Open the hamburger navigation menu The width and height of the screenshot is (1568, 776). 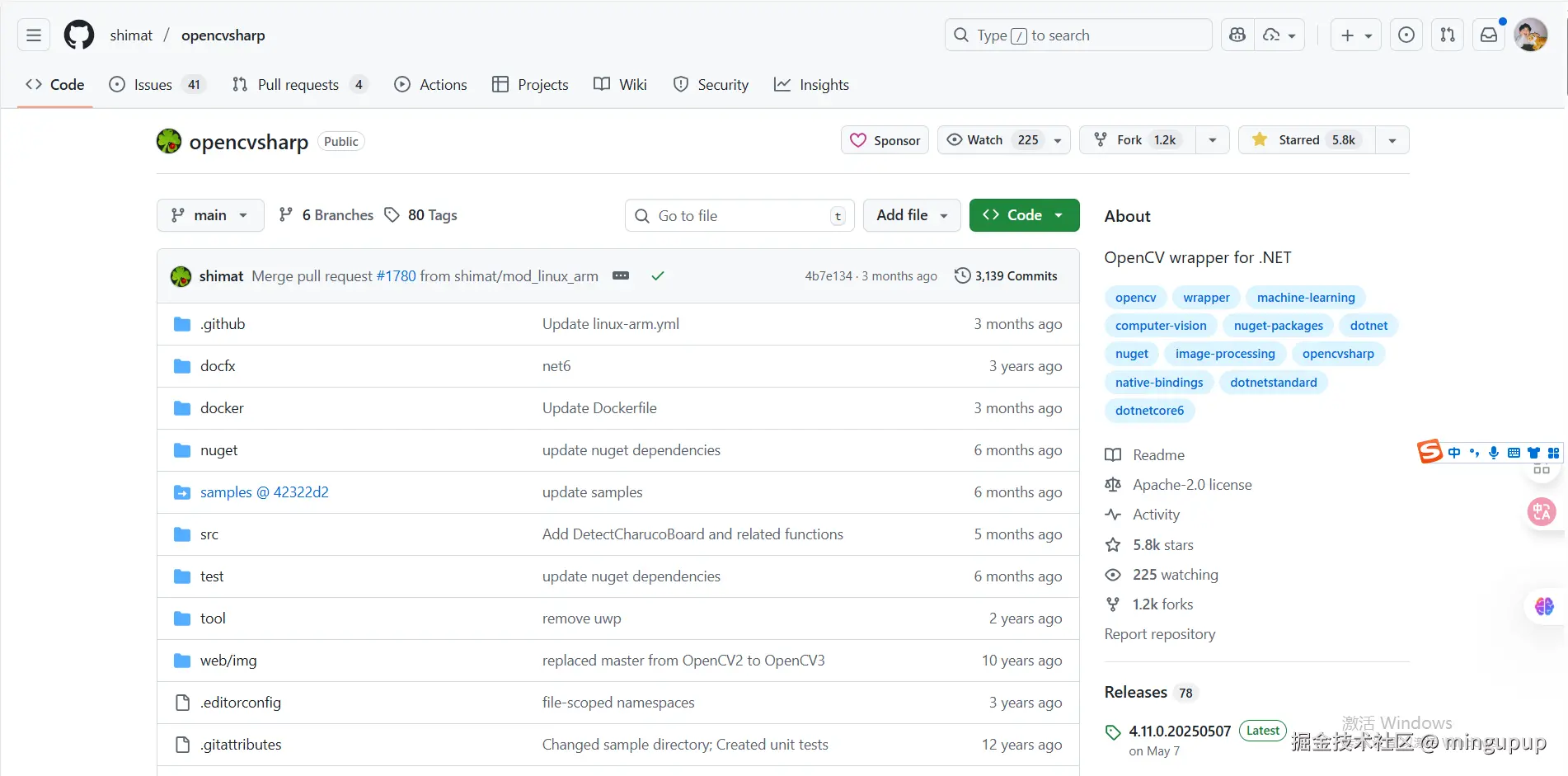pos(34,35)
